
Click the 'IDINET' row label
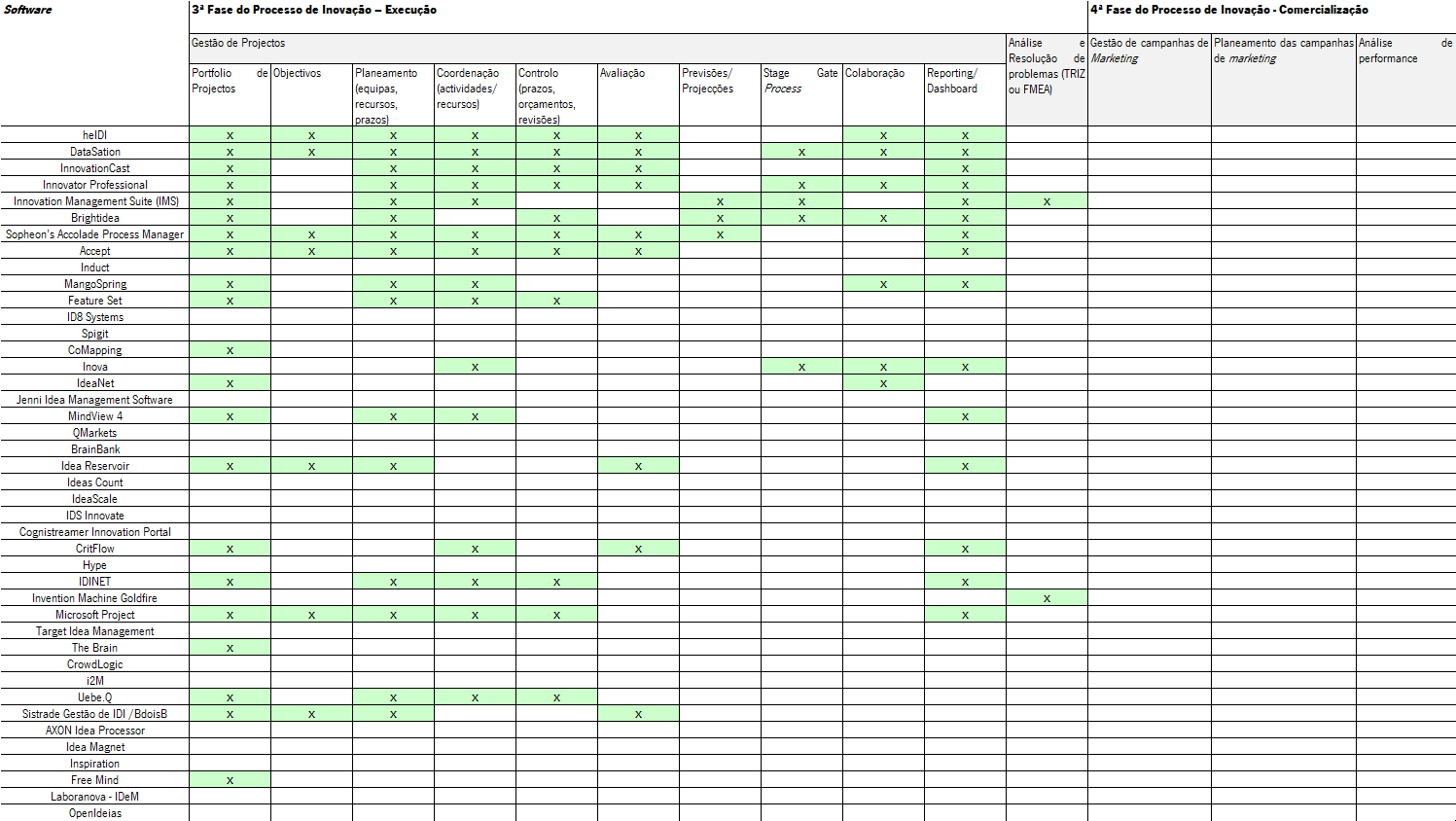click(95, 582)
